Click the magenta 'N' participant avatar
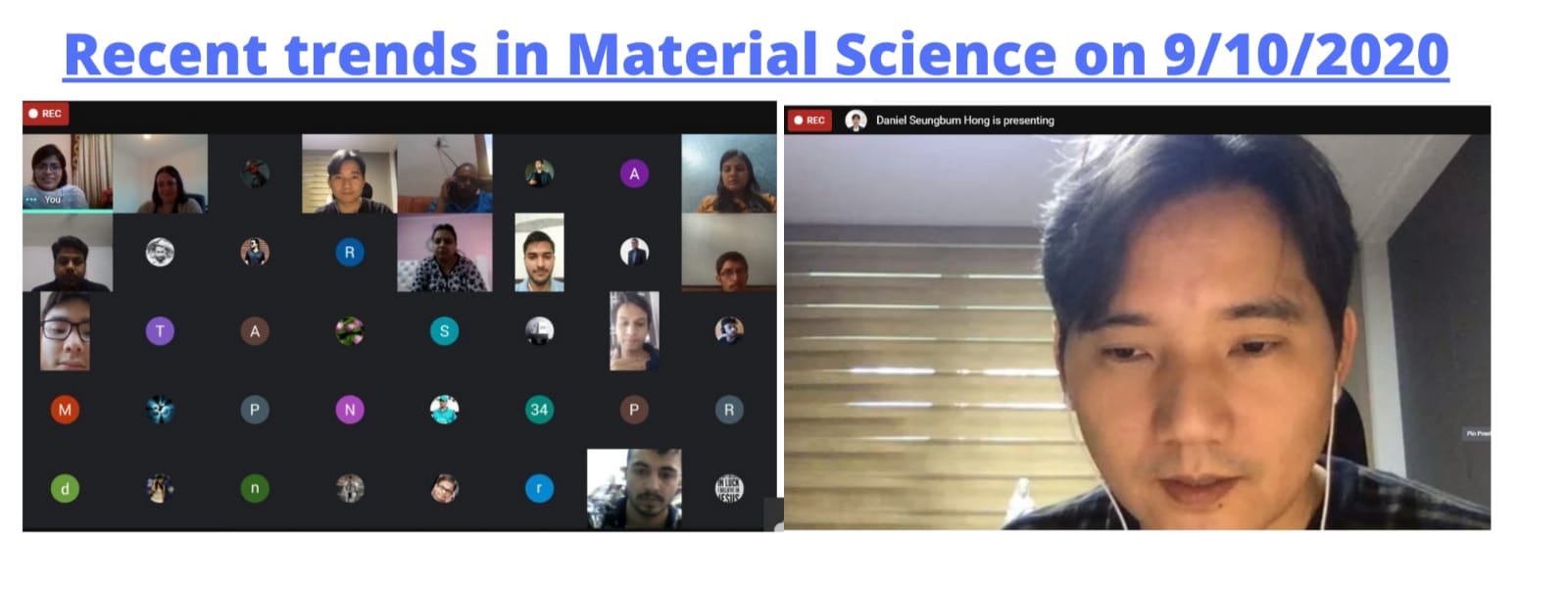This screenshot has width=1568, height=591. [x=350, y=410]
